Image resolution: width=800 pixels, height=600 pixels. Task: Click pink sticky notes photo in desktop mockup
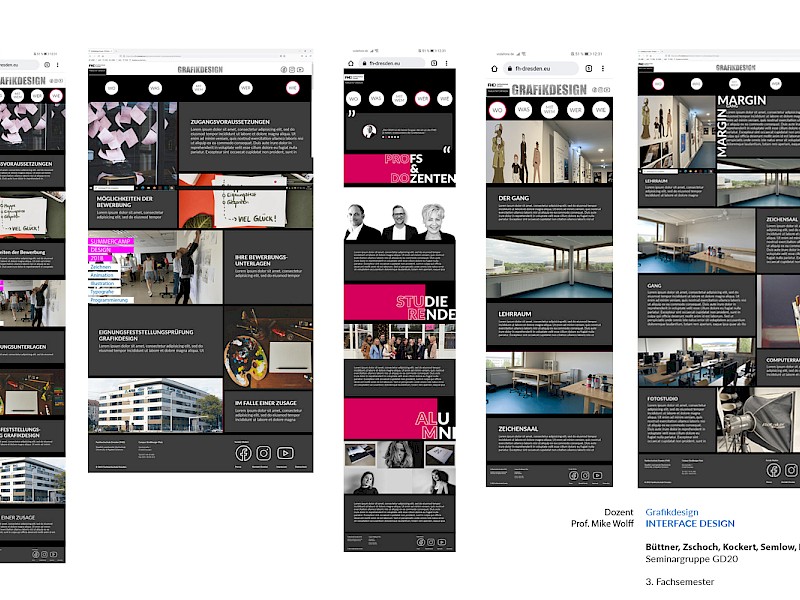(x=133, y=143)
